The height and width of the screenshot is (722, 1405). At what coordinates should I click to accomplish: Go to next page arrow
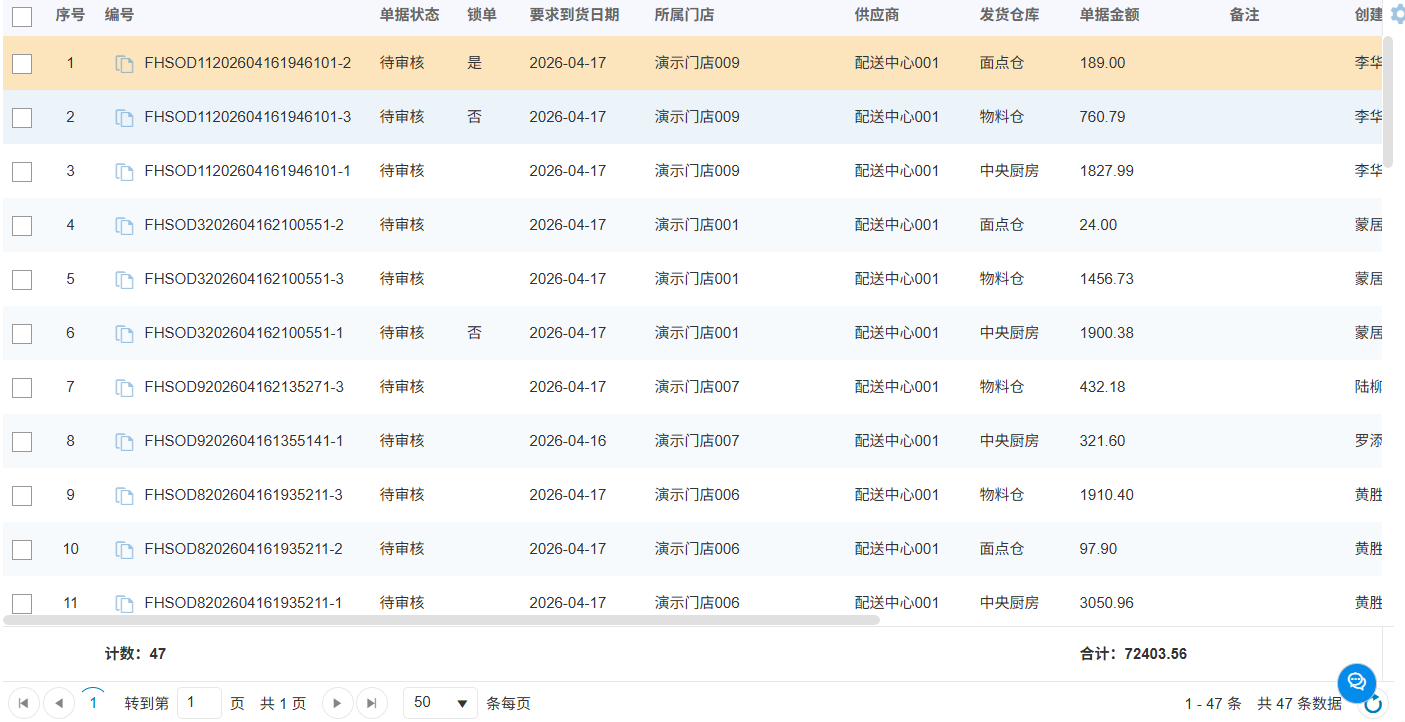(337, 703)
